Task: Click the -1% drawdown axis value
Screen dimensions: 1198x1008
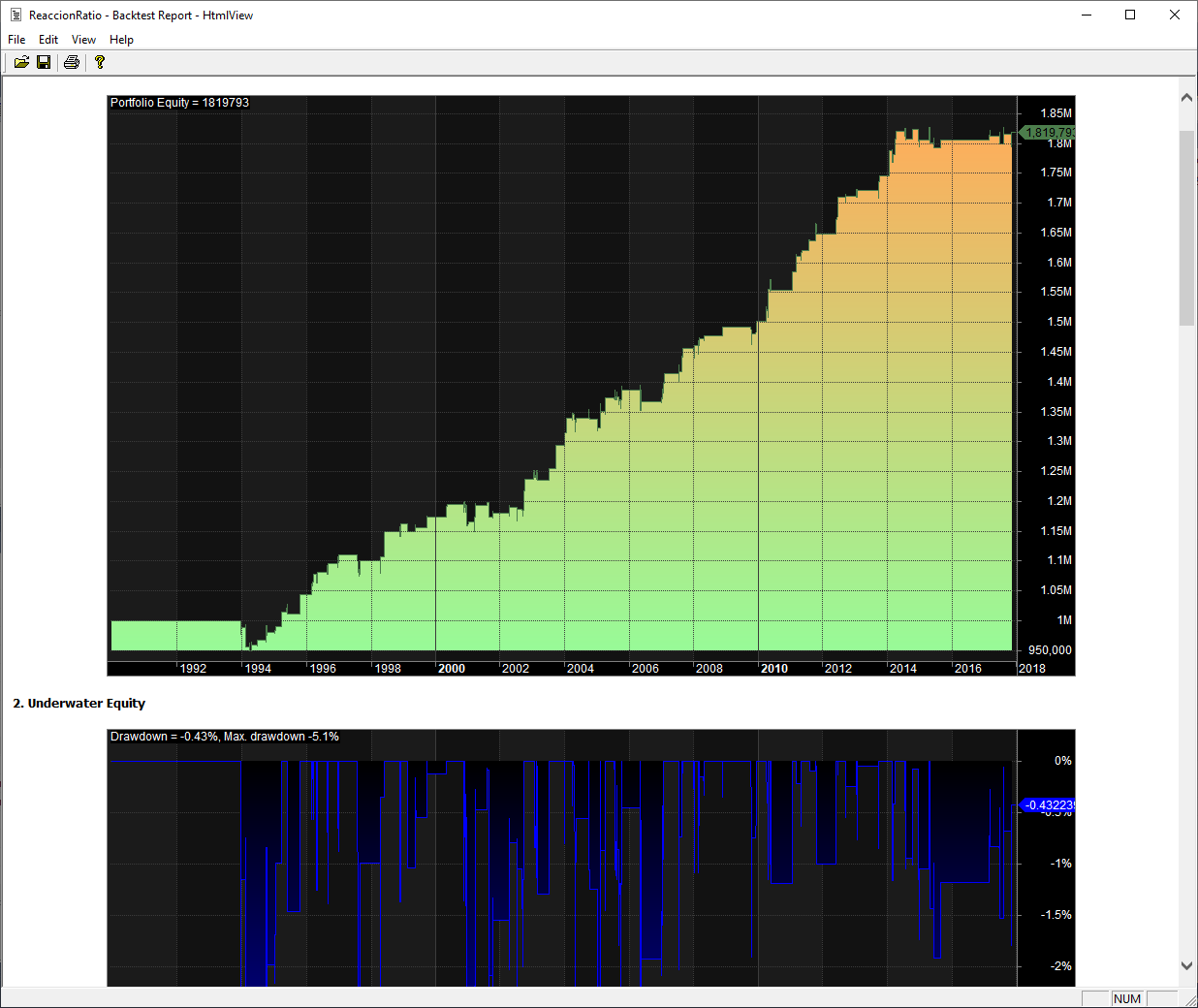Action: (1061, 864)
